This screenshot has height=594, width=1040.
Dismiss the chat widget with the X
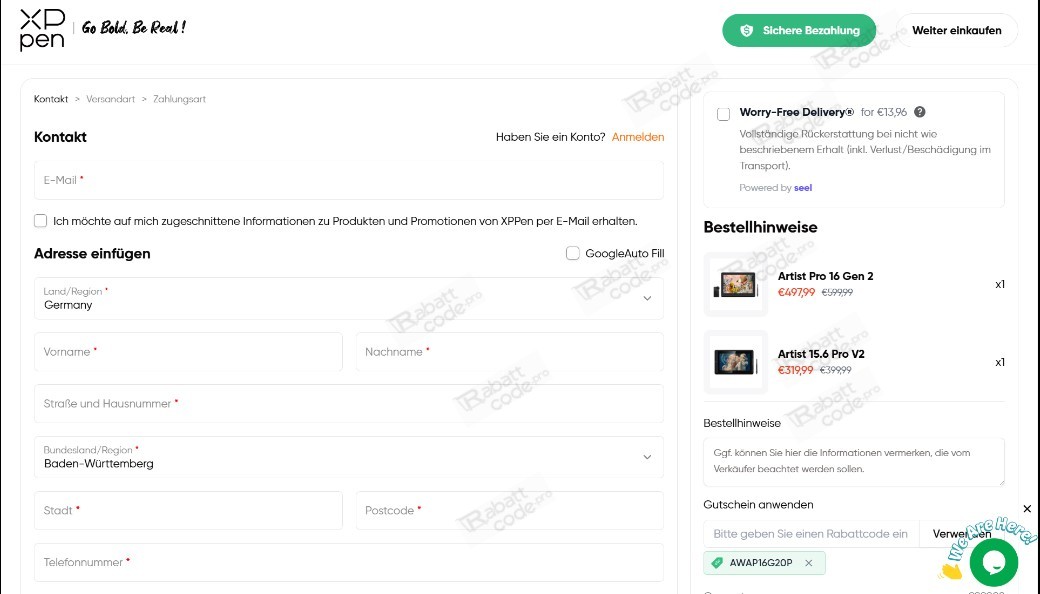[1027, 509]
